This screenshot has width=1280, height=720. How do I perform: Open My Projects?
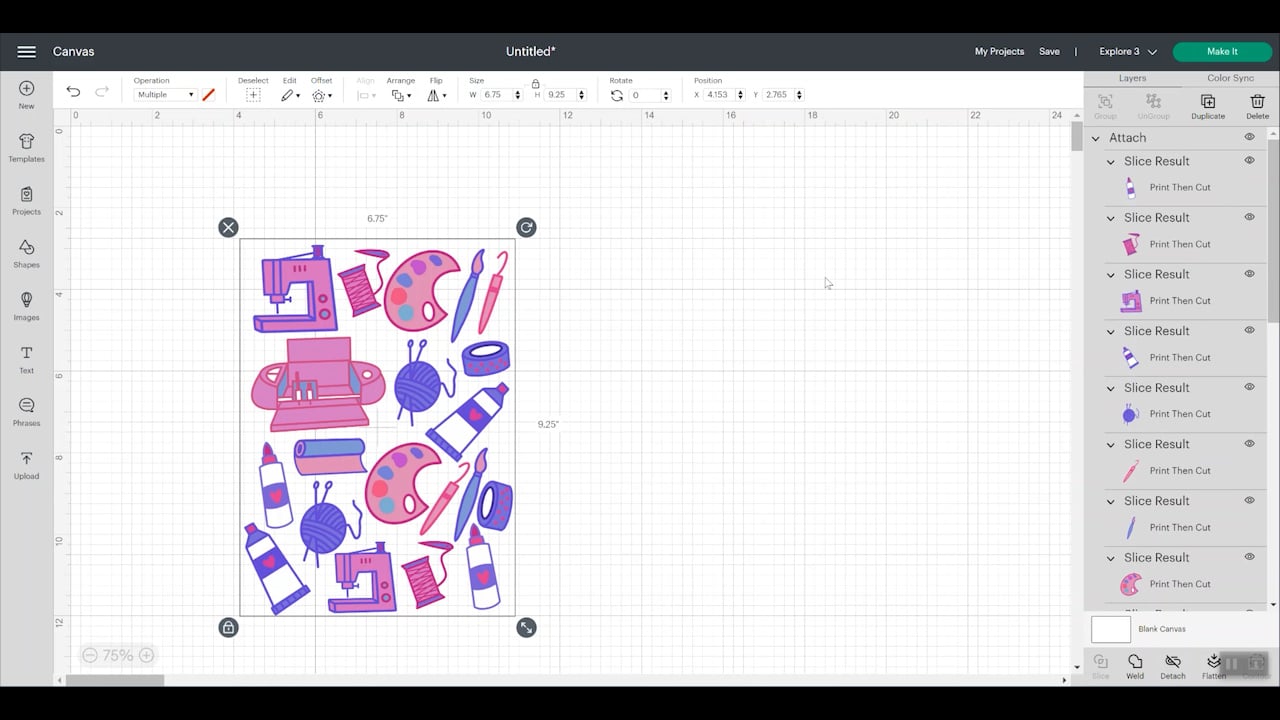[x=999, y=51]
